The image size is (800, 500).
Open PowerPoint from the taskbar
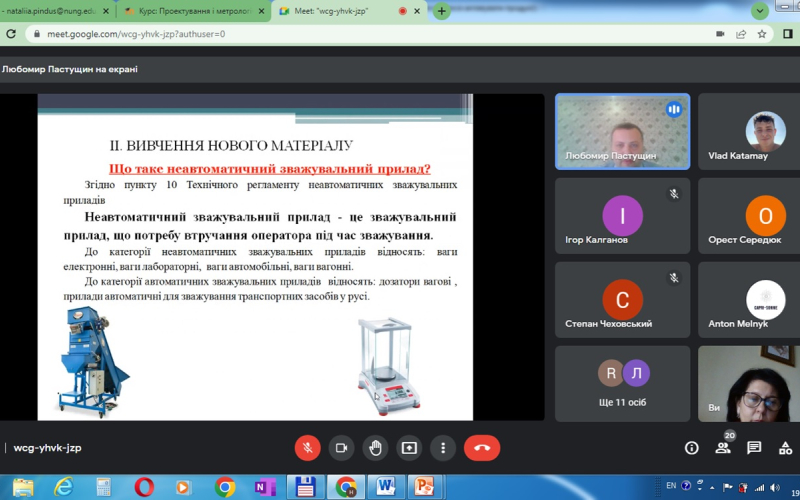(426, 487)
